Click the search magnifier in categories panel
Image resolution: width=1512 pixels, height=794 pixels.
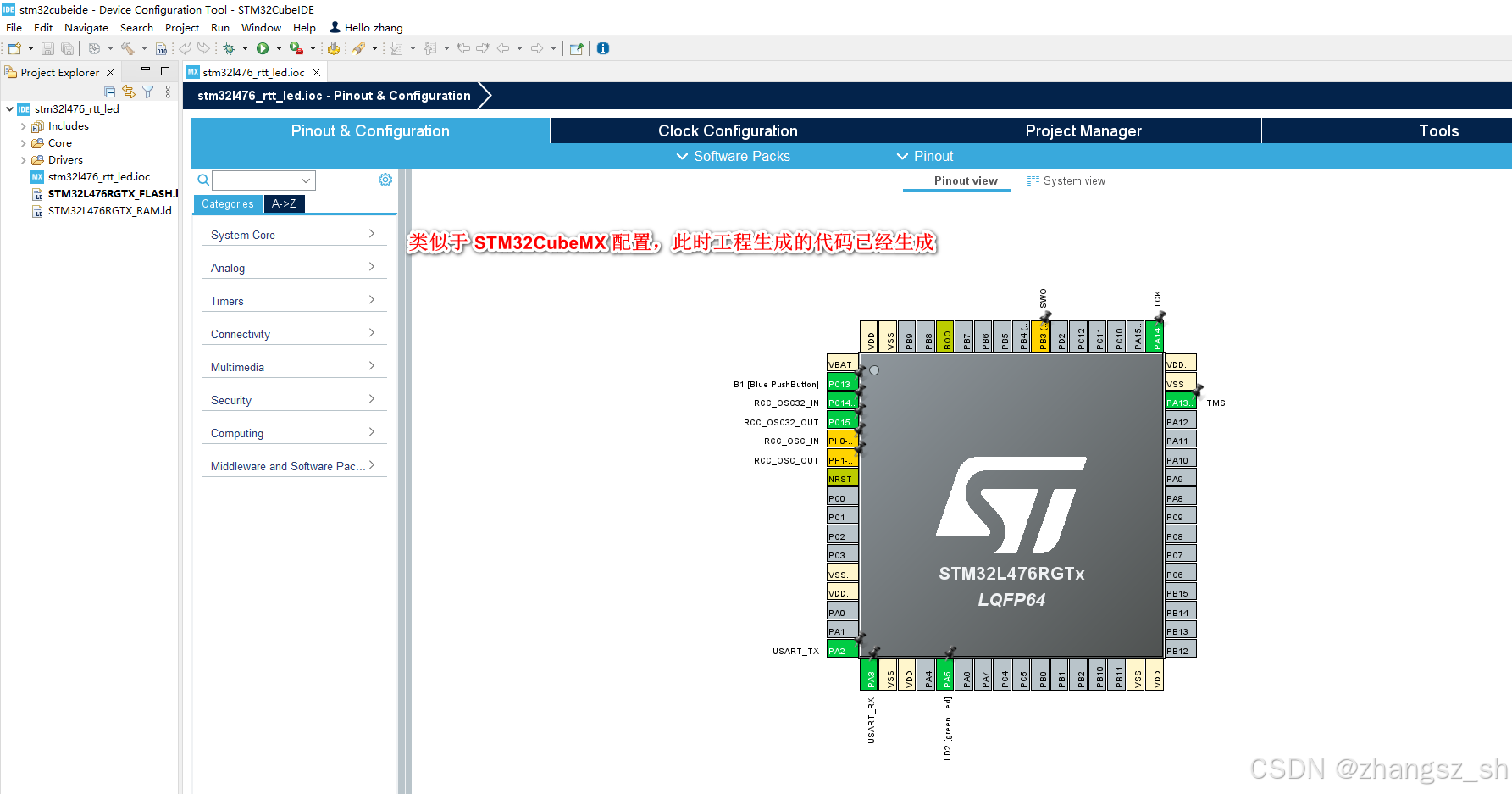click(203, 180)
